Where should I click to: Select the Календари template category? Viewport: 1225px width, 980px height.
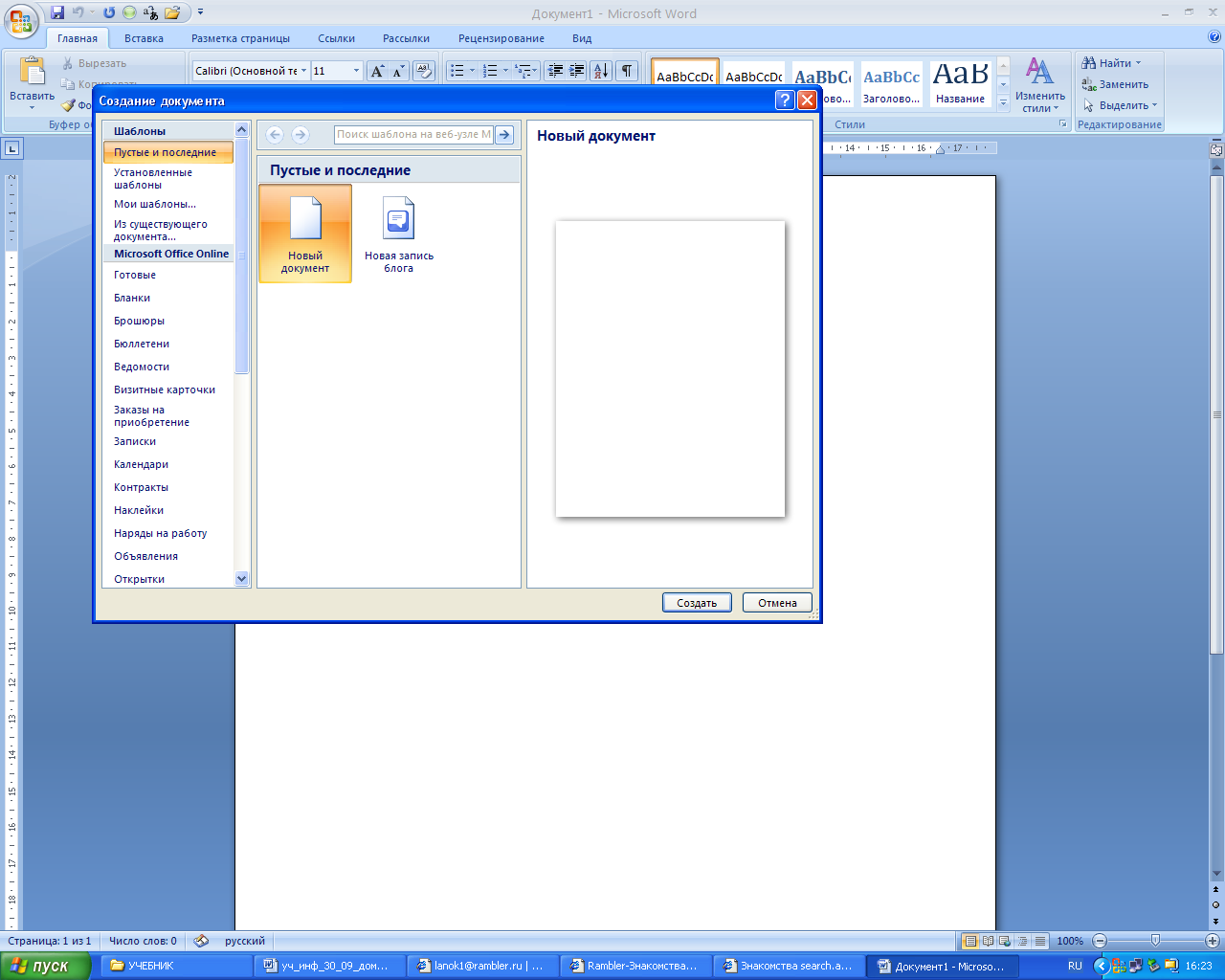[168, 464]
